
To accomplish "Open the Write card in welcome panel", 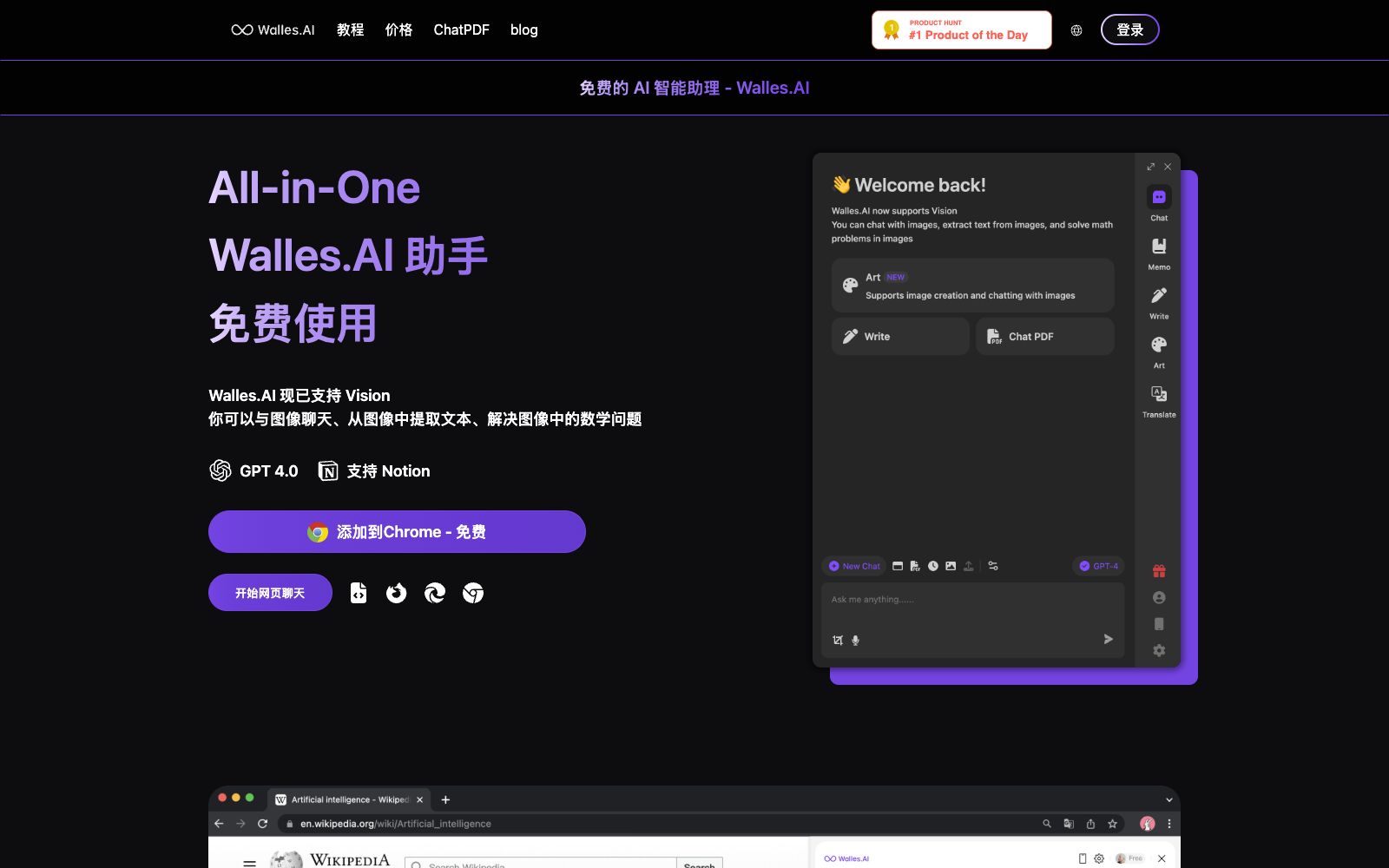I will pos(900,336).
